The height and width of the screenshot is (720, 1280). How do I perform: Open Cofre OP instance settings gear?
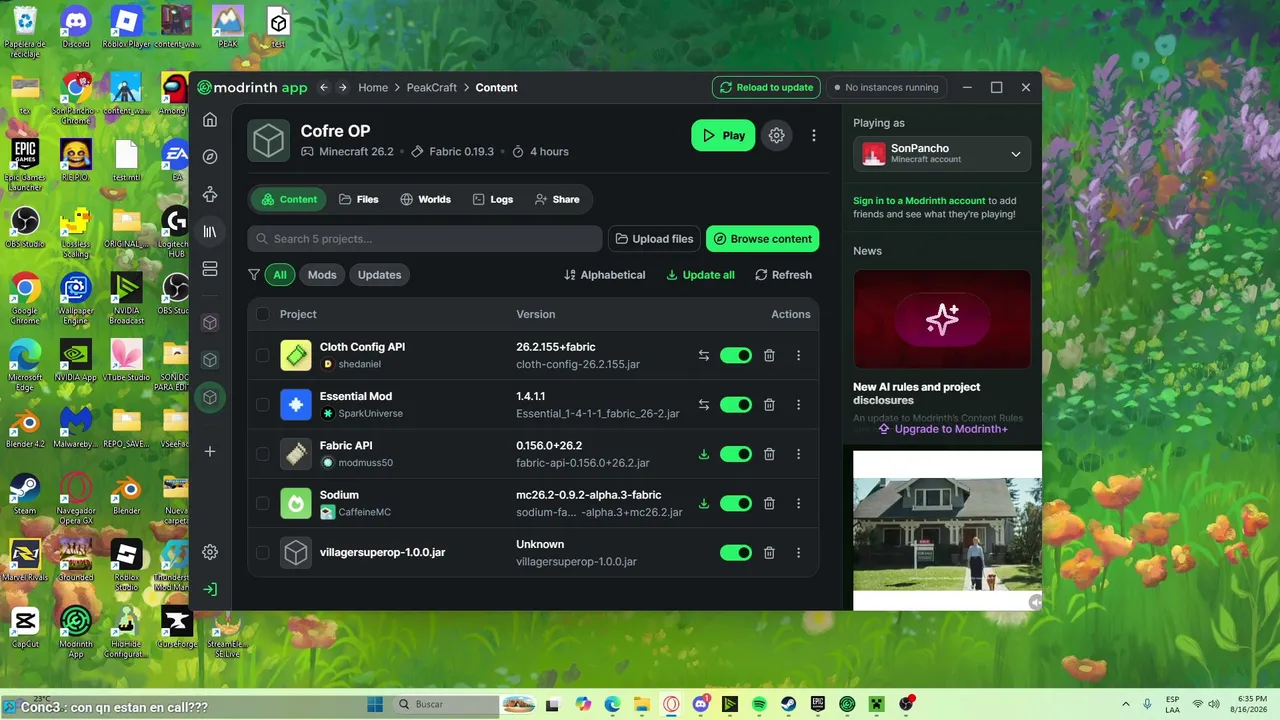(x=777, y=135)
